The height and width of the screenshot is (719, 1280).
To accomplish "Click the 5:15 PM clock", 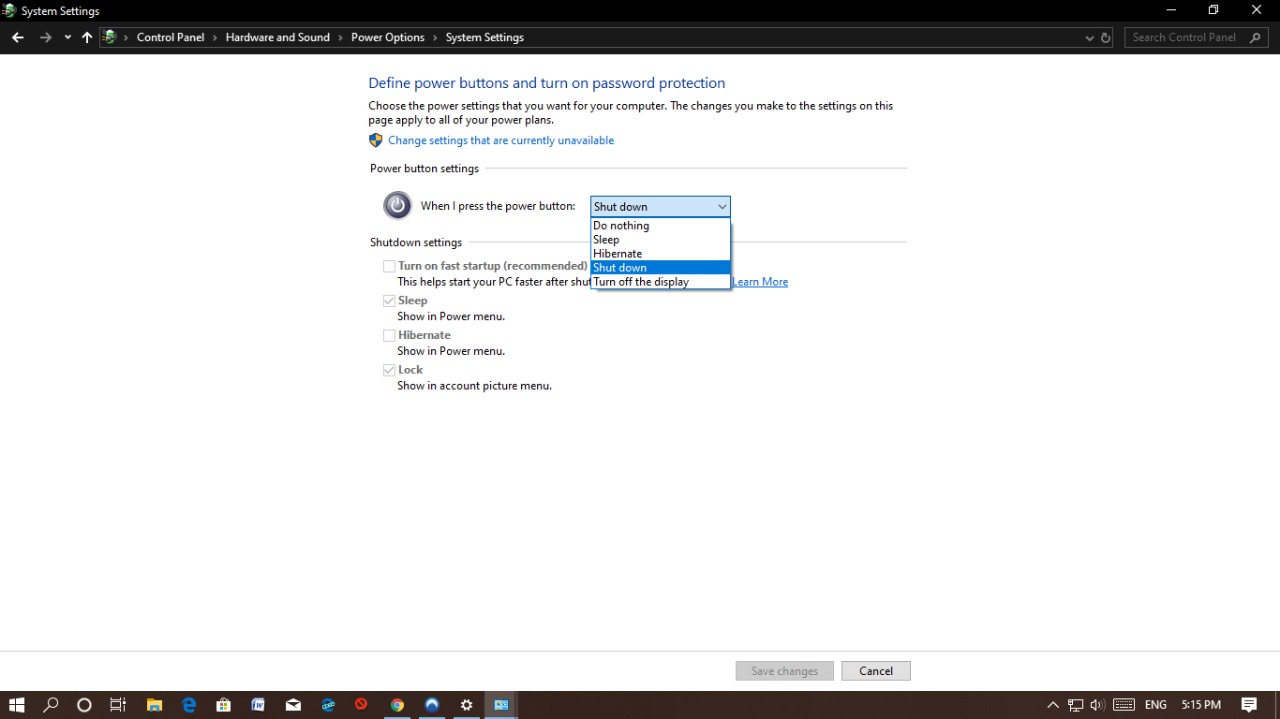I will pos(1201,705).
